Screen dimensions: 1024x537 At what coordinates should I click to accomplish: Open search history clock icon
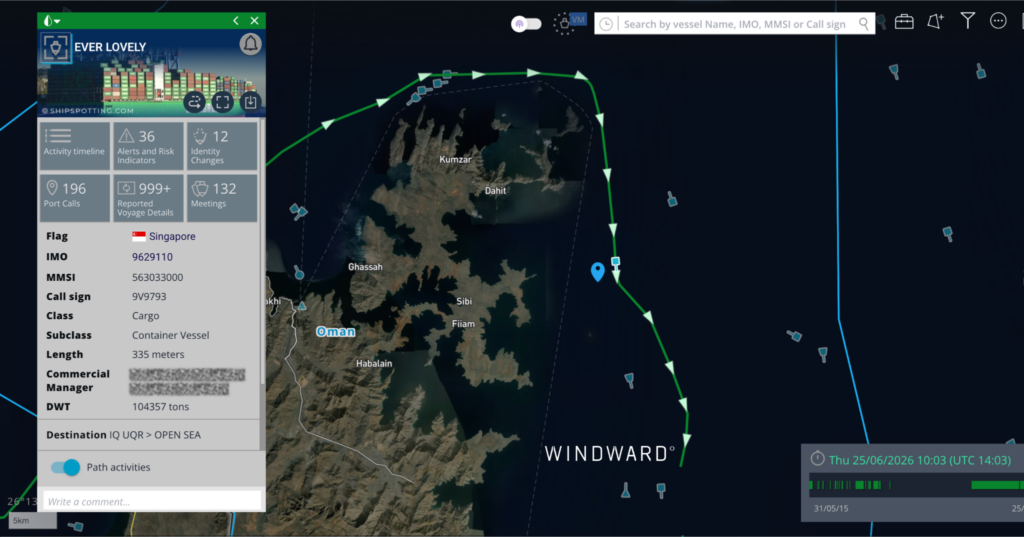click(606, 24)
